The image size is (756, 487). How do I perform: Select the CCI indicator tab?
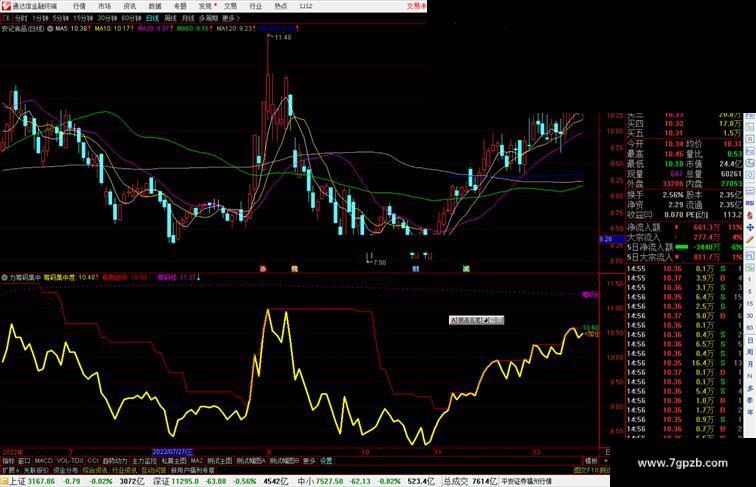tap(93, 461)
